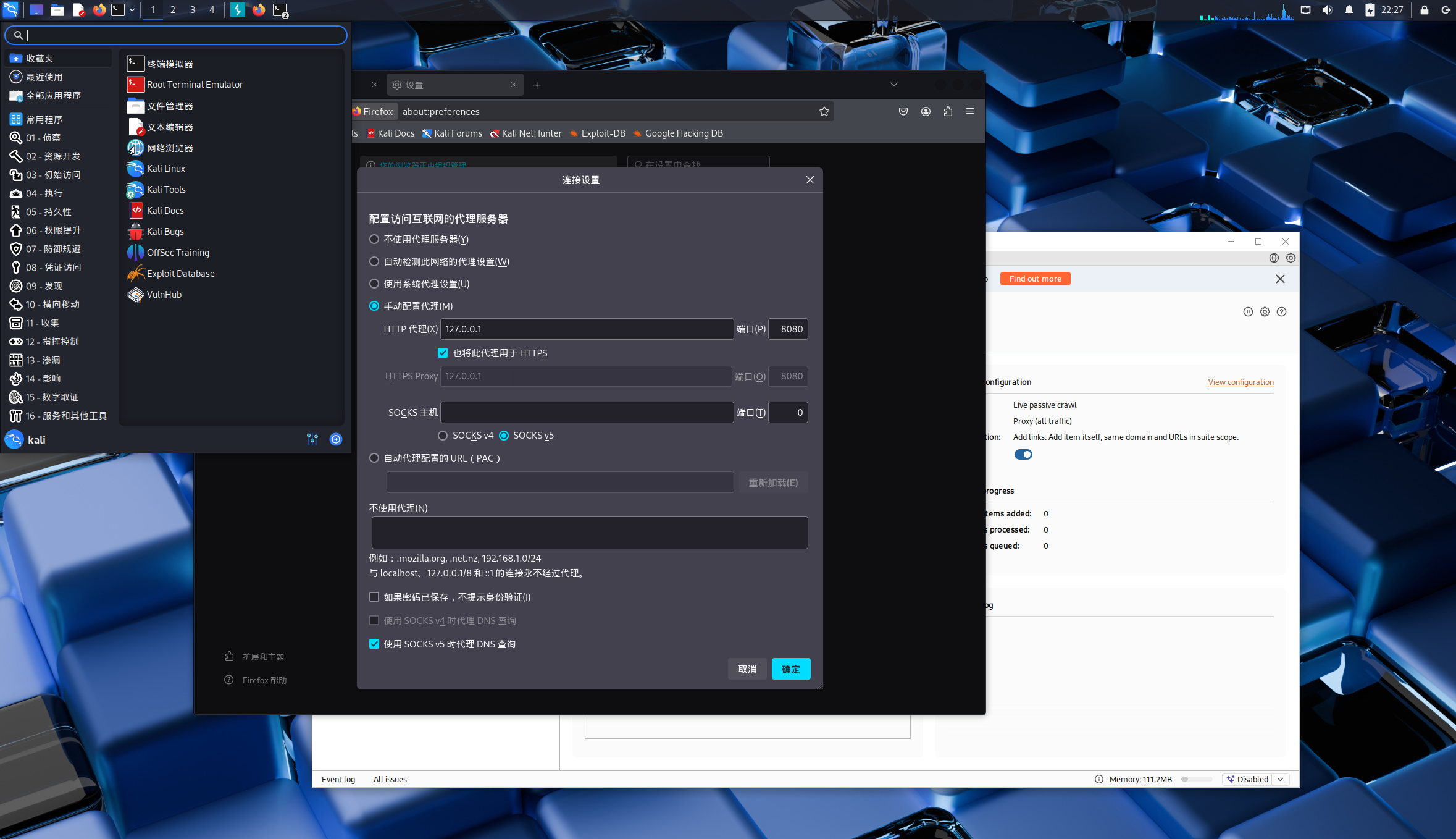The width and height of the screenshot is (1456, 839).
Task: Click the Exploit Database spider icon
Action: tap(135, 274)
